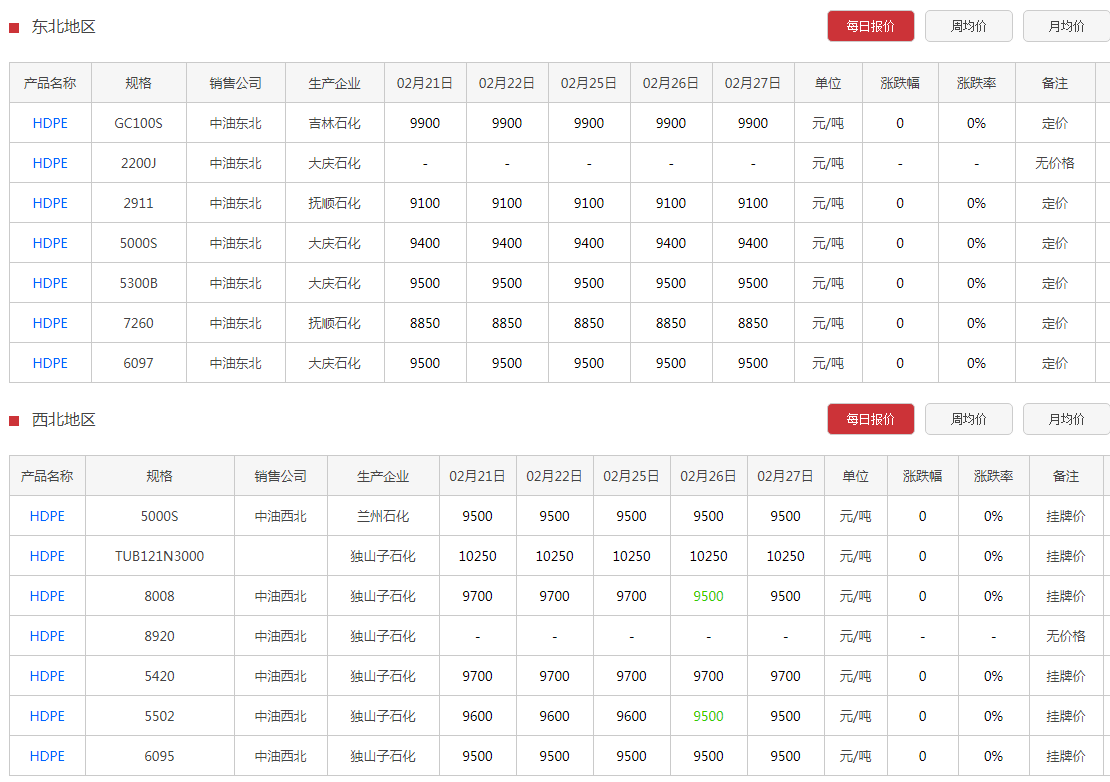Open HDPE link for 7260 row

(50, 323)
